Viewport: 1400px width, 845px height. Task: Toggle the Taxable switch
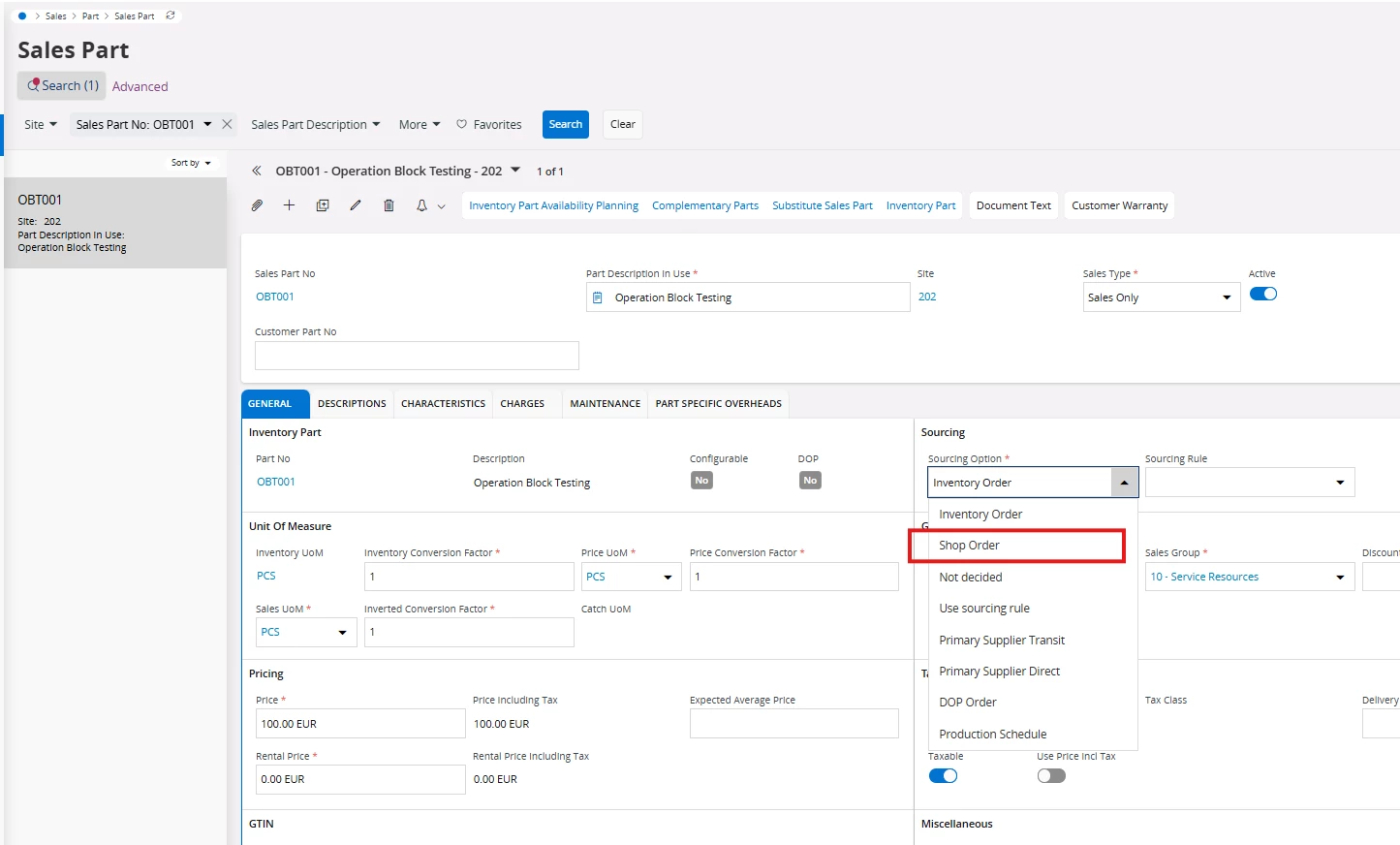point(943,775)
